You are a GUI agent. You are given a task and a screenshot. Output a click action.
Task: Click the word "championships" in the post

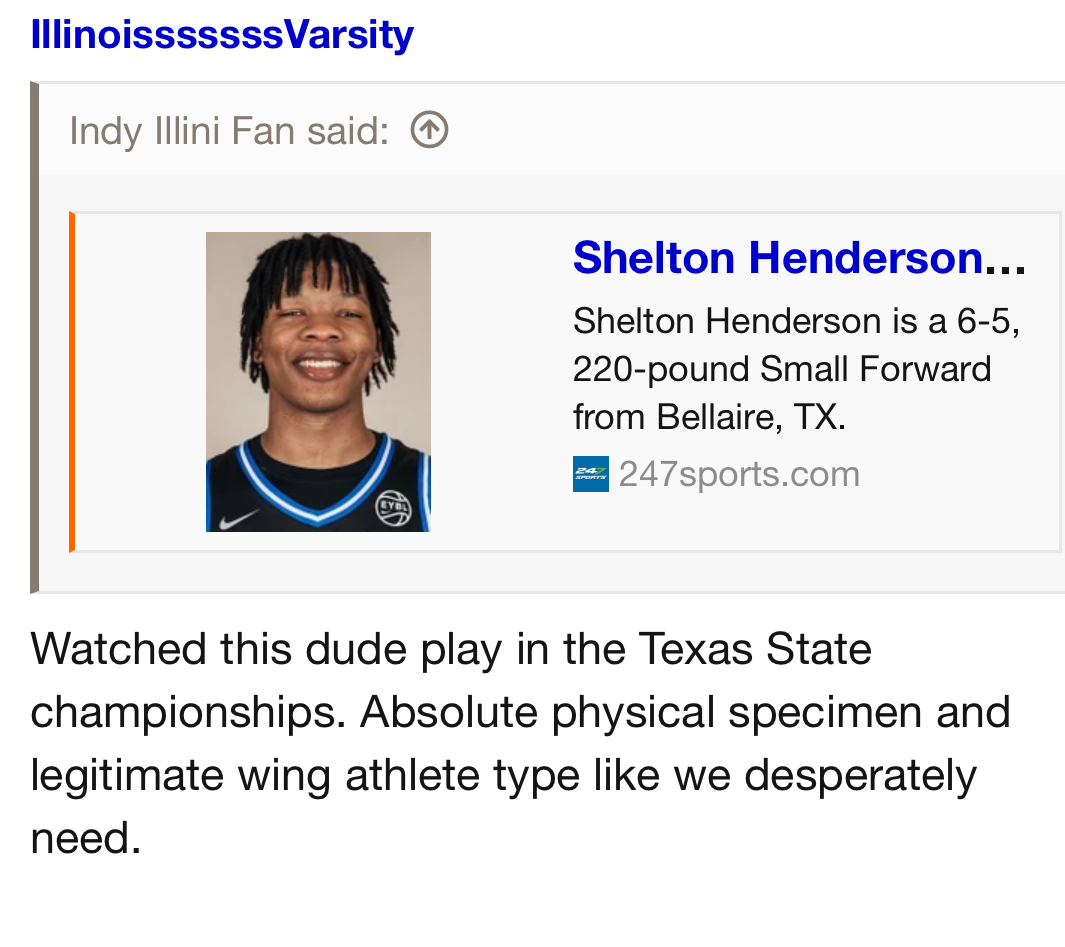click(x=188, y=712)
